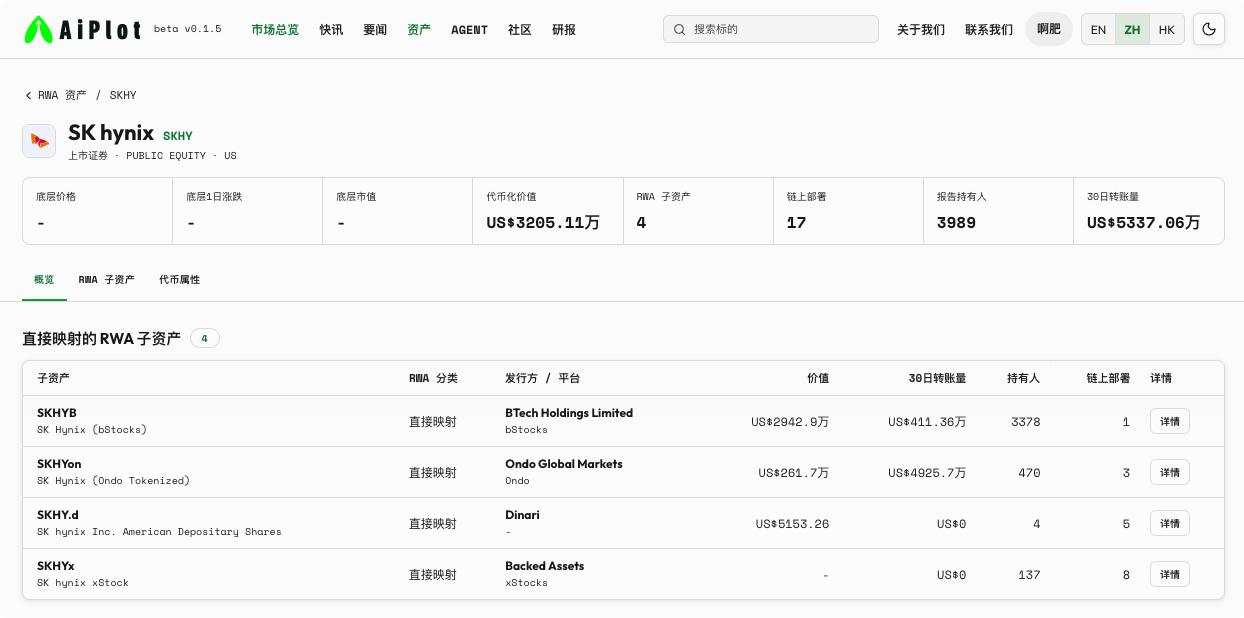This screenshot has height=618, width=1244.
Task: Select the 概览 tab
Action: [x=44, y=279]
